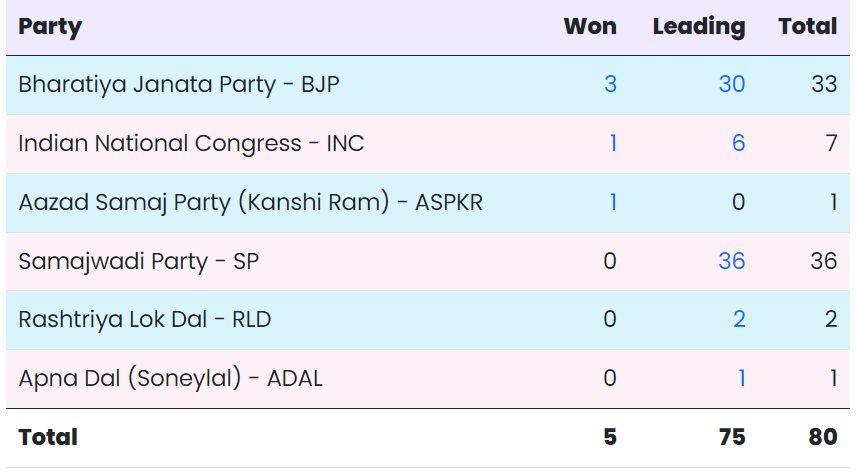The image size is (856, 472).
Task: Open Apna Dal (Soneylal) Leading link
Action: 741,378
